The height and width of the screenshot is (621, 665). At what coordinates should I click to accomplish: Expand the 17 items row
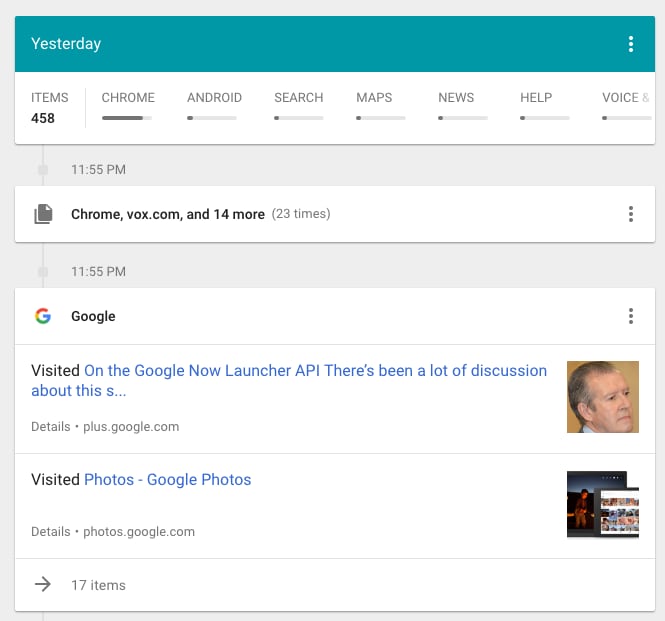tap(98, 585)
